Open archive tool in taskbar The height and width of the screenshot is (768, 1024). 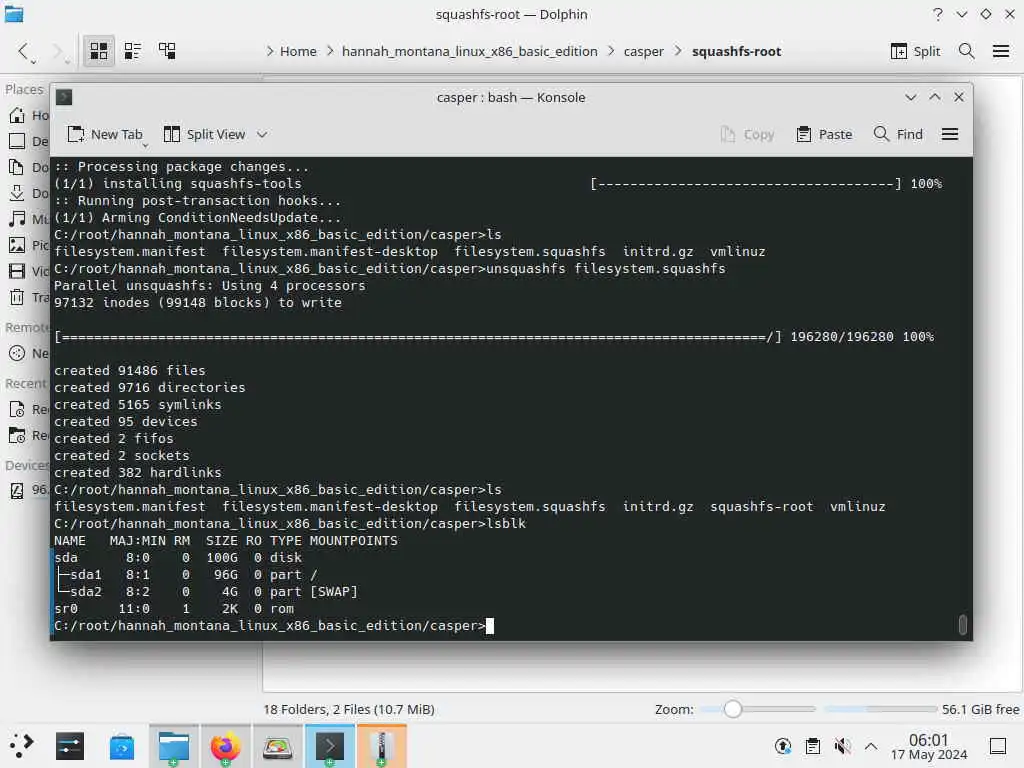381,746
